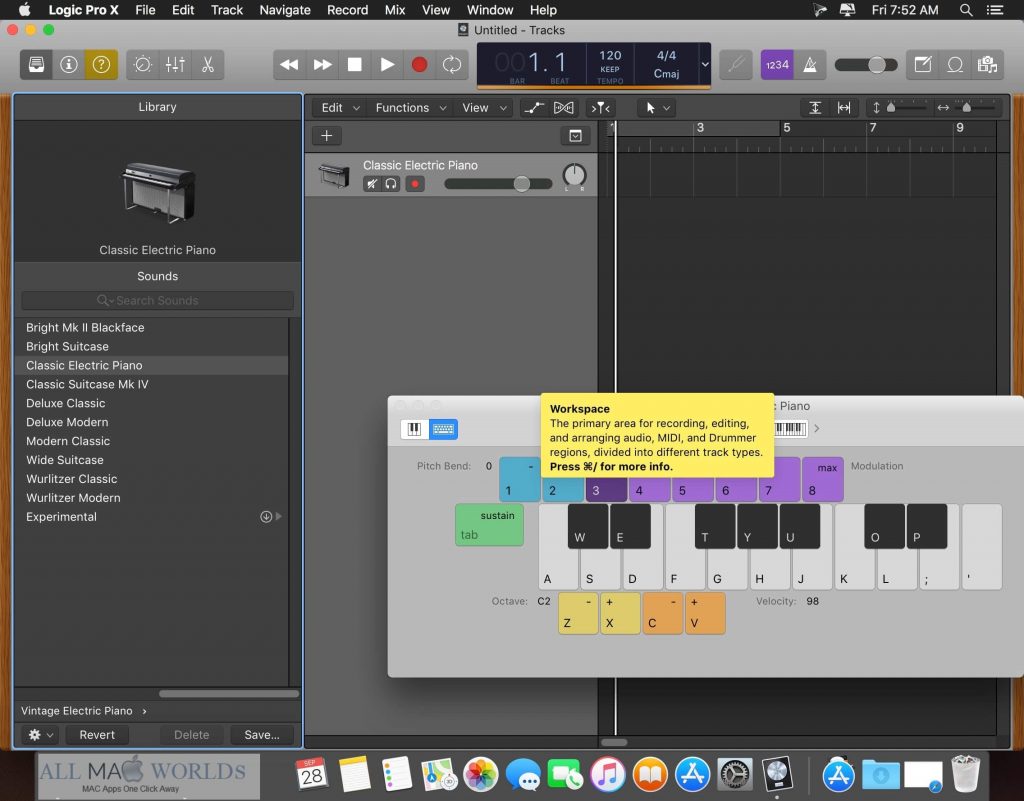The width and height of the screenshot is (1024, 801).
Task: Toggle horizontal auto zoom button
Action: pyautogui.click(x=844, y=108)
